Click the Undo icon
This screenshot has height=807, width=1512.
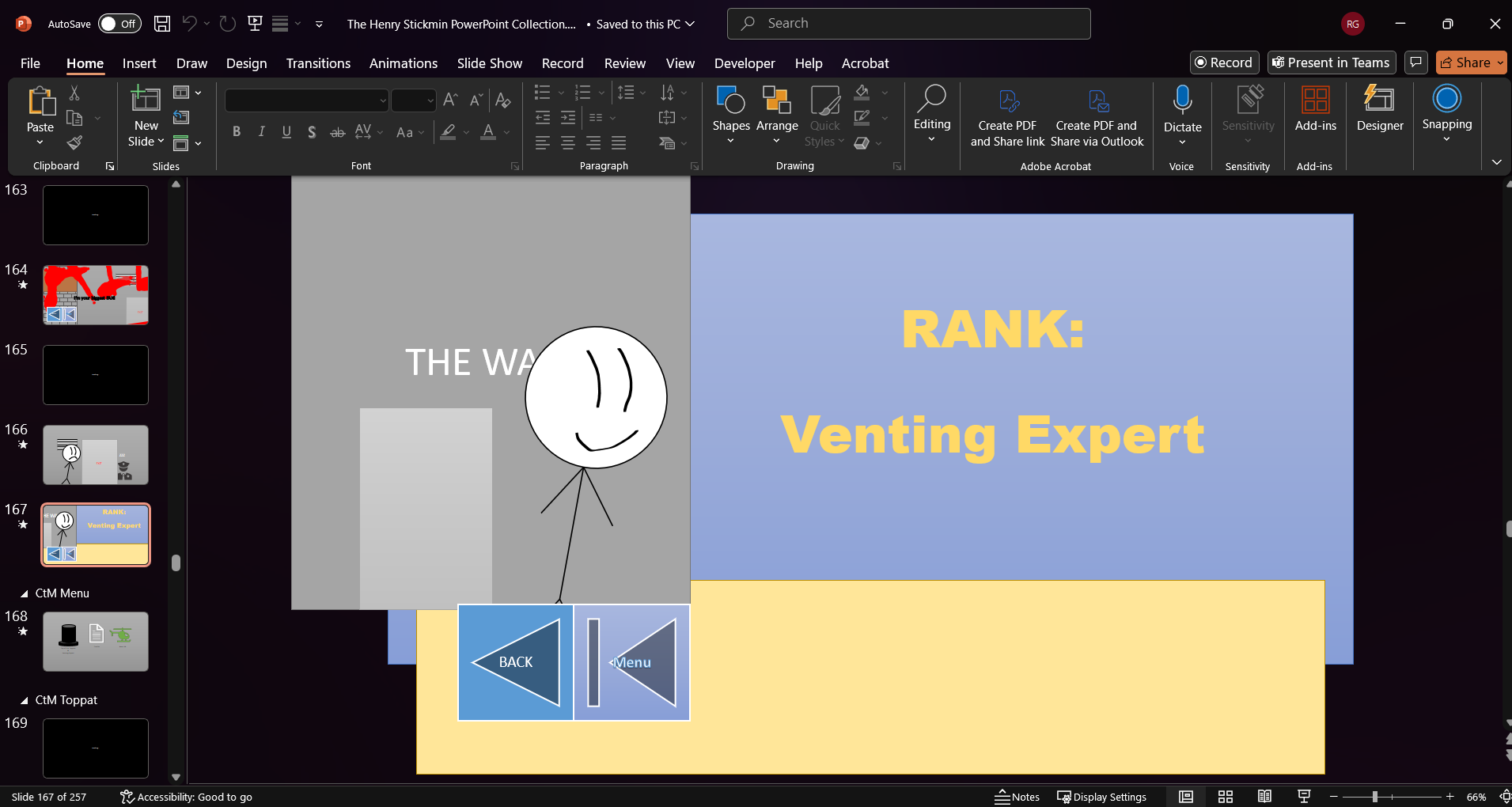coord(189,24)
